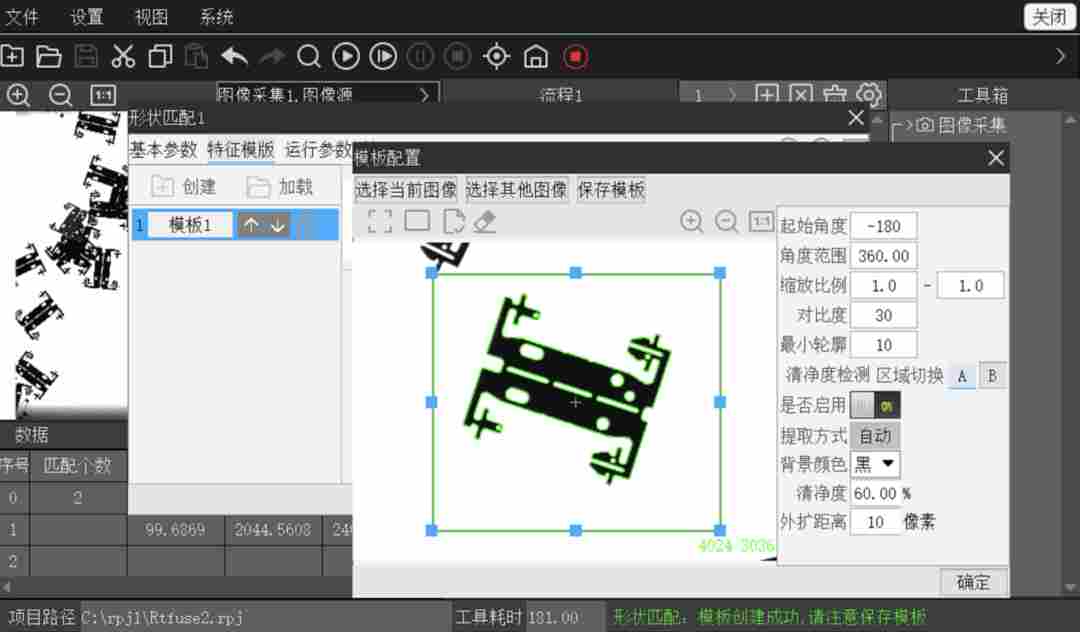Image resolution: width=1080 pixels, height=632 pixels.
Task: Click the 对比度 input field
Action: click(x=884, y=315)
